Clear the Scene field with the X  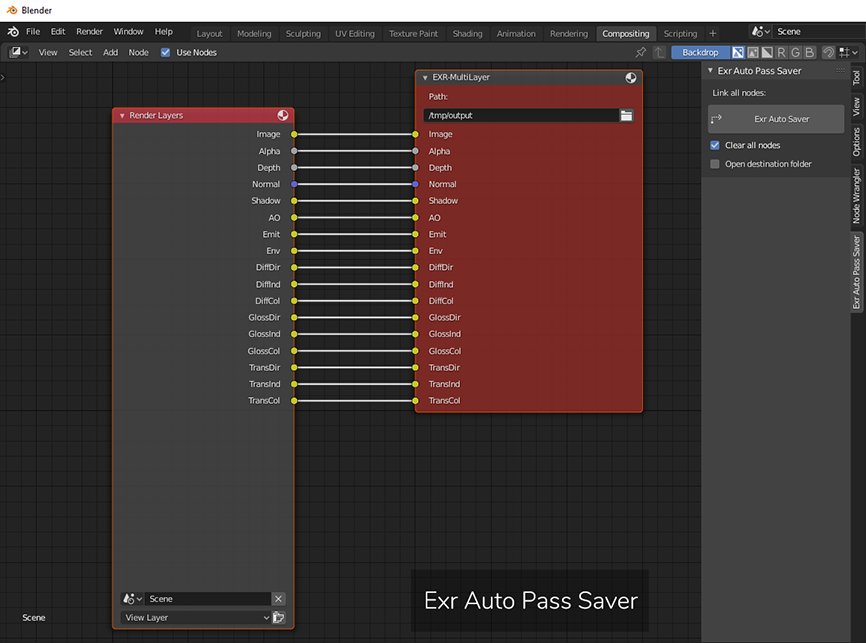(x=278, y=599)
